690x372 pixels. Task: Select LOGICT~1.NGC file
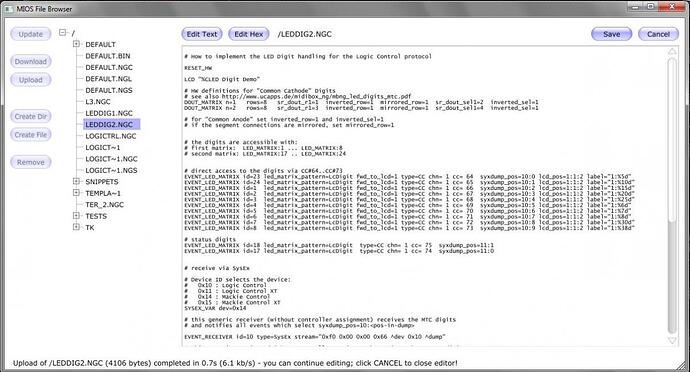[111, 159]
